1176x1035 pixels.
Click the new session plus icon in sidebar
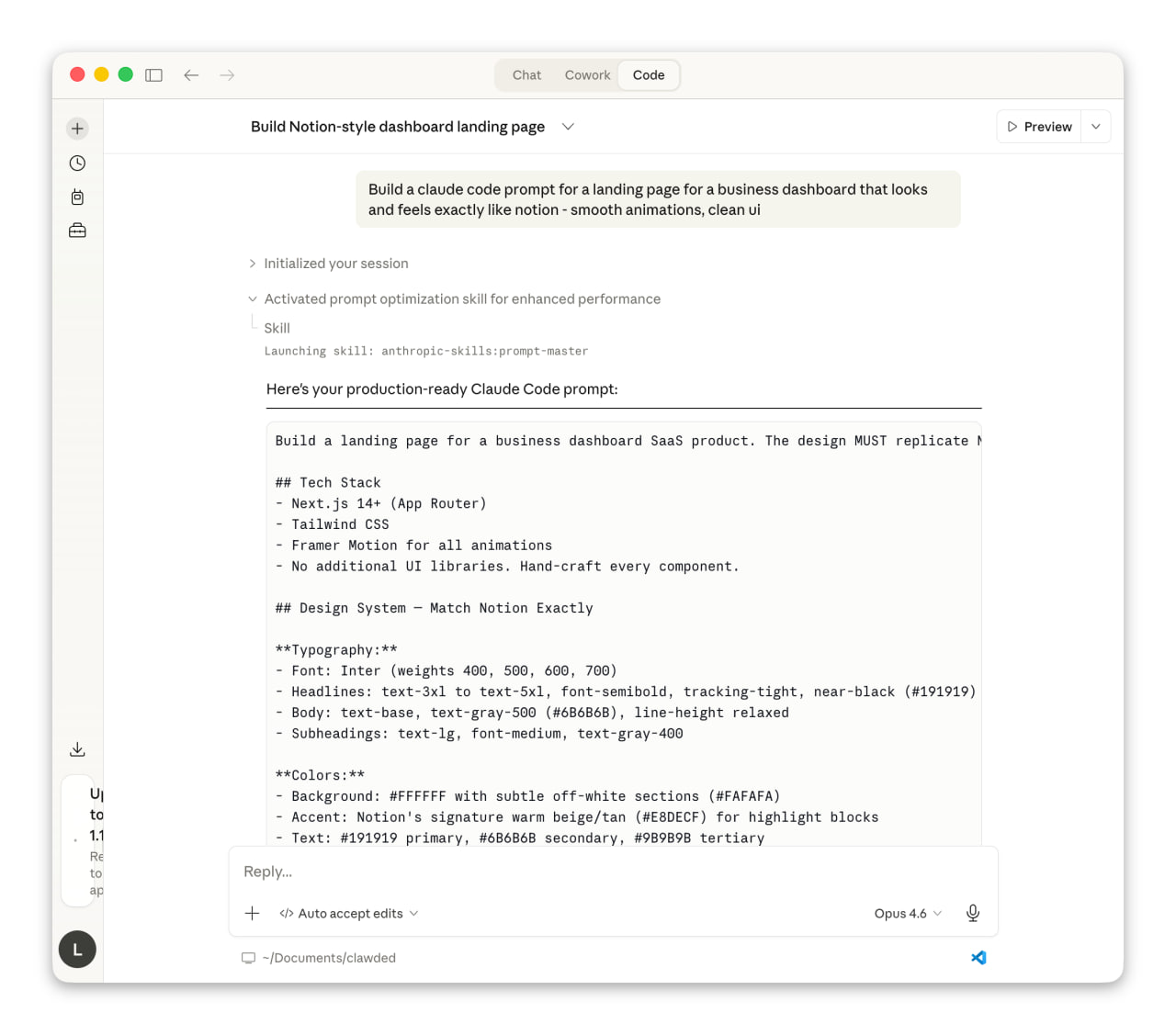click(x=77, y=129)
